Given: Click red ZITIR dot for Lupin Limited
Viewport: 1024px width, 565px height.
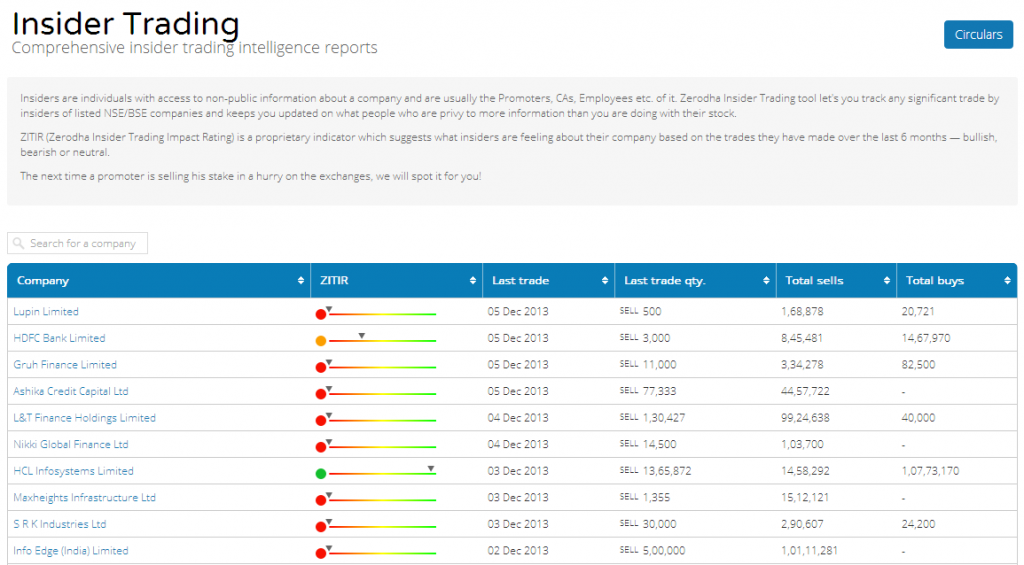Looking at the screenshot, I should (321, 314).
